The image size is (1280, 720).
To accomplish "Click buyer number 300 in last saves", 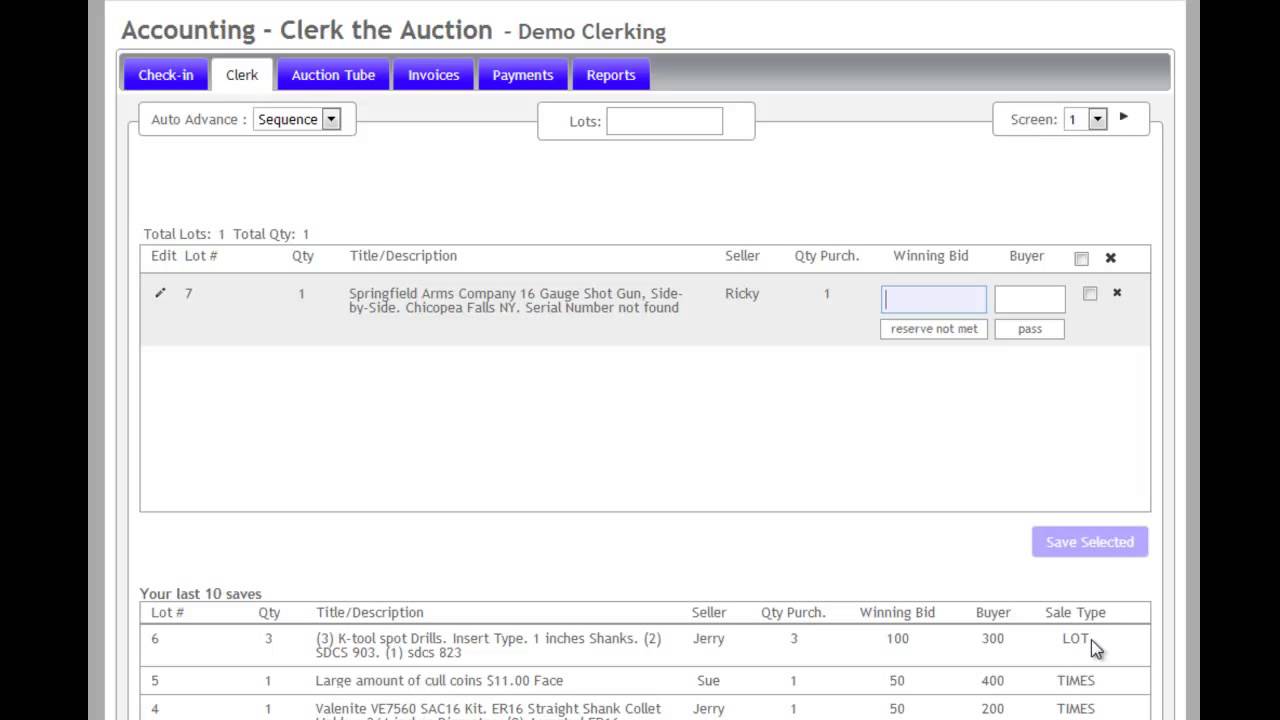I will point(993,638).
